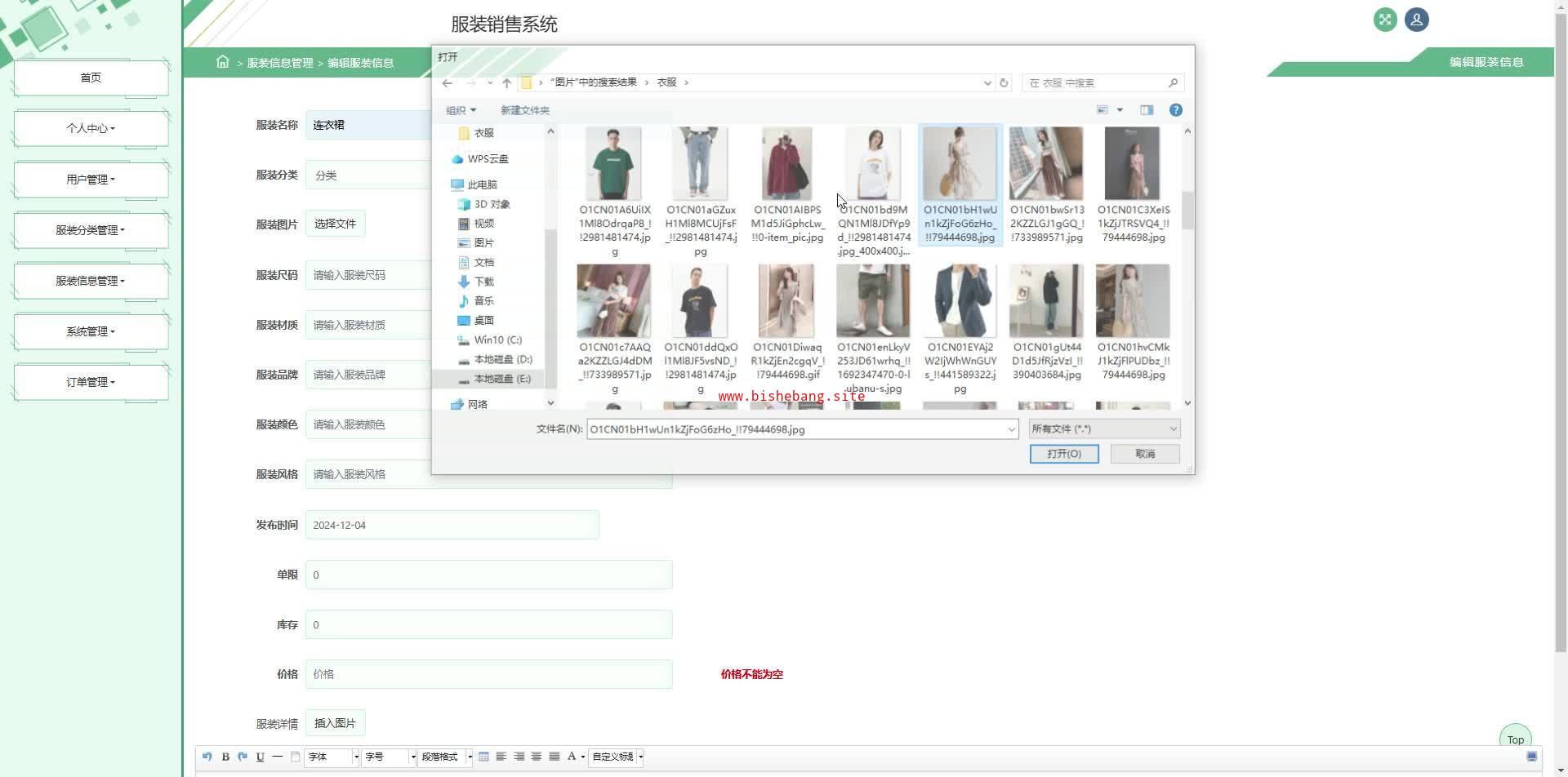Expand the 组织 dropdown in file dialog
The height and width of the screenshot is (777, 1568).
click(461, 110)
